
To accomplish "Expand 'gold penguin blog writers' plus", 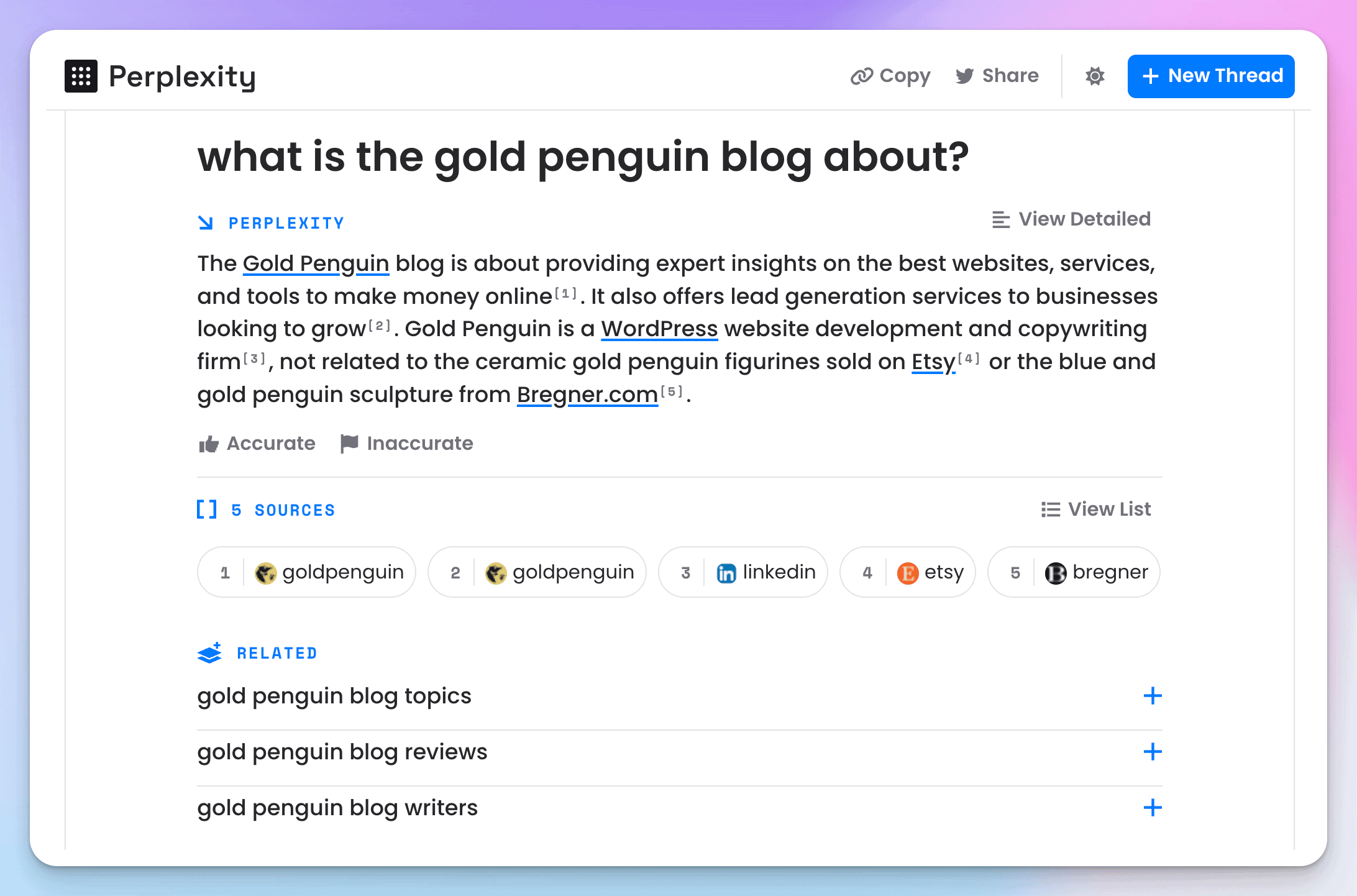I will click(1153, 808).
